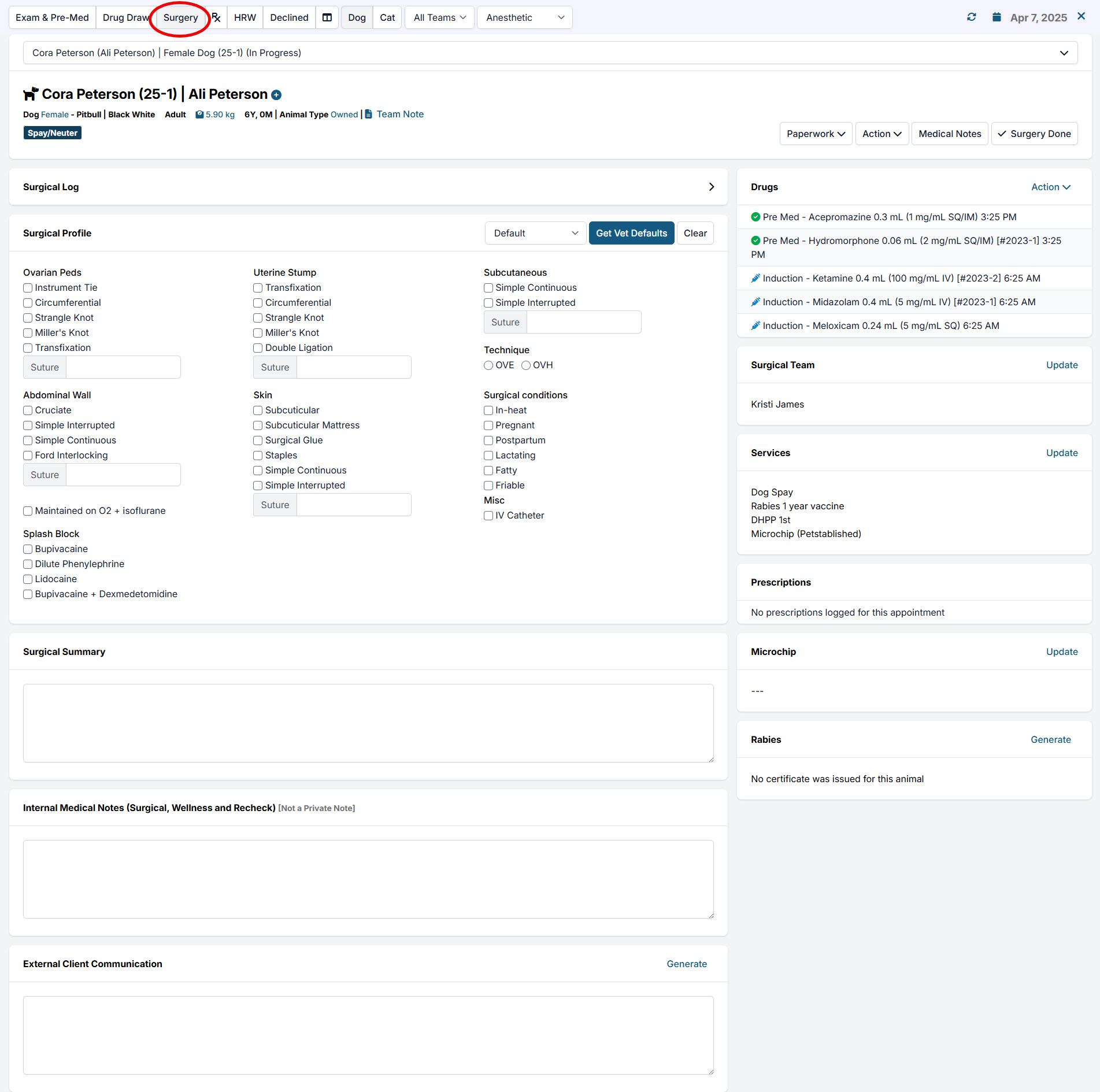The image size is (1100, 1092).
Task: Click the Rx prescription icon tab
Action: point(216,17)
